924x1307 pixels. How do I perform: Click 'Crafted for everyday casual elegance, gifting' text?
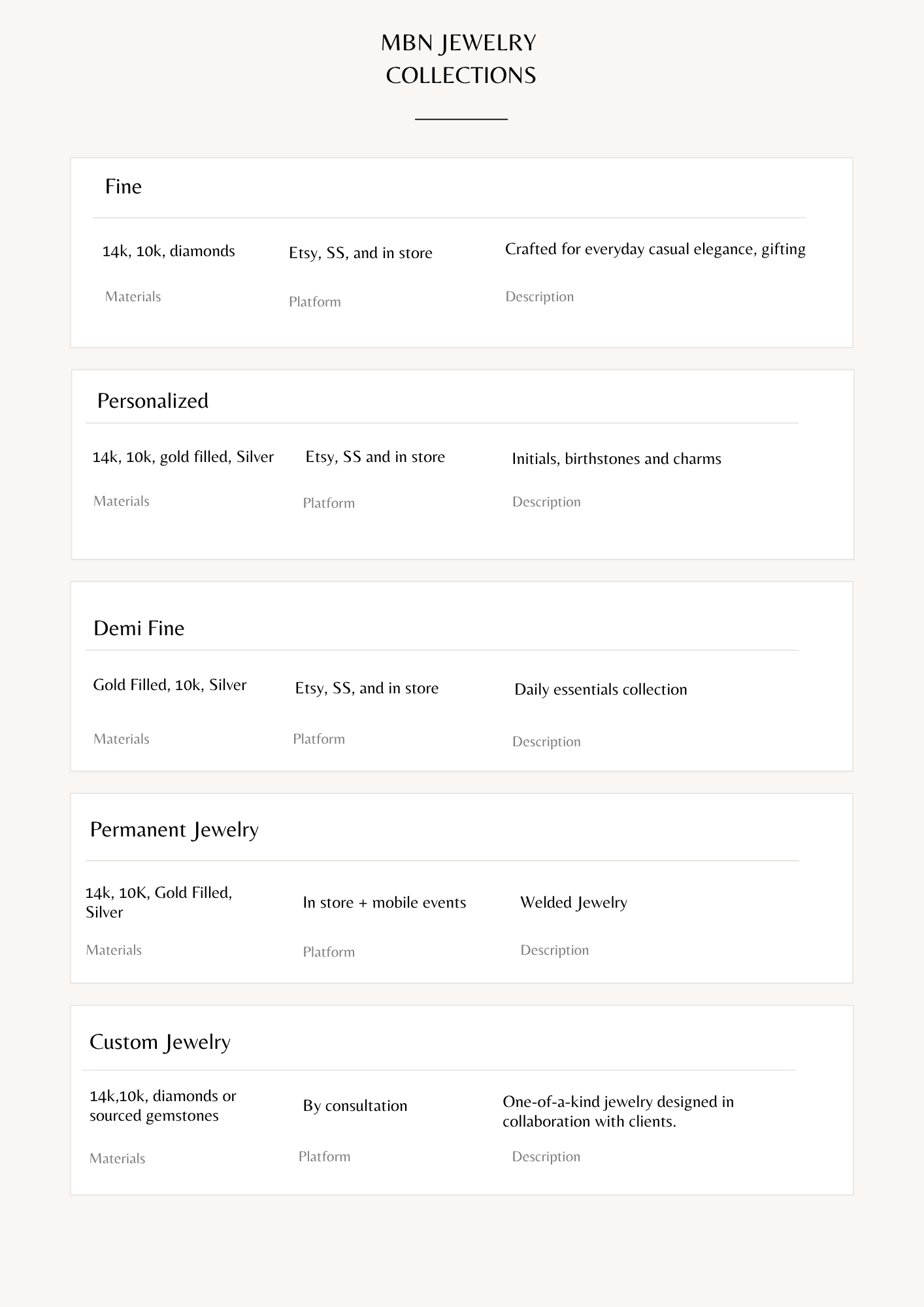coord(655,250)
